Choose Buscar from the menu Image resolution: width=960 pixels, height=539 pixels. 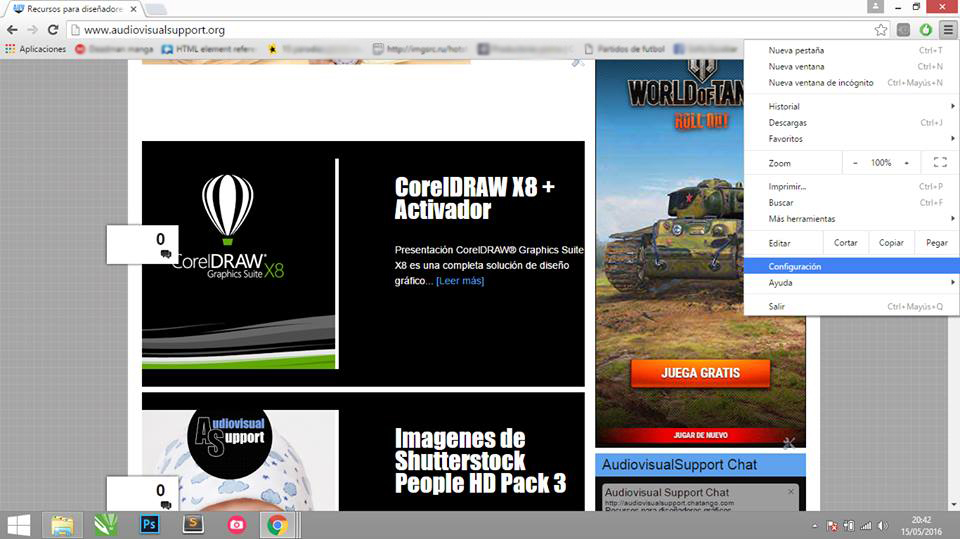click(x=852, y=203)
